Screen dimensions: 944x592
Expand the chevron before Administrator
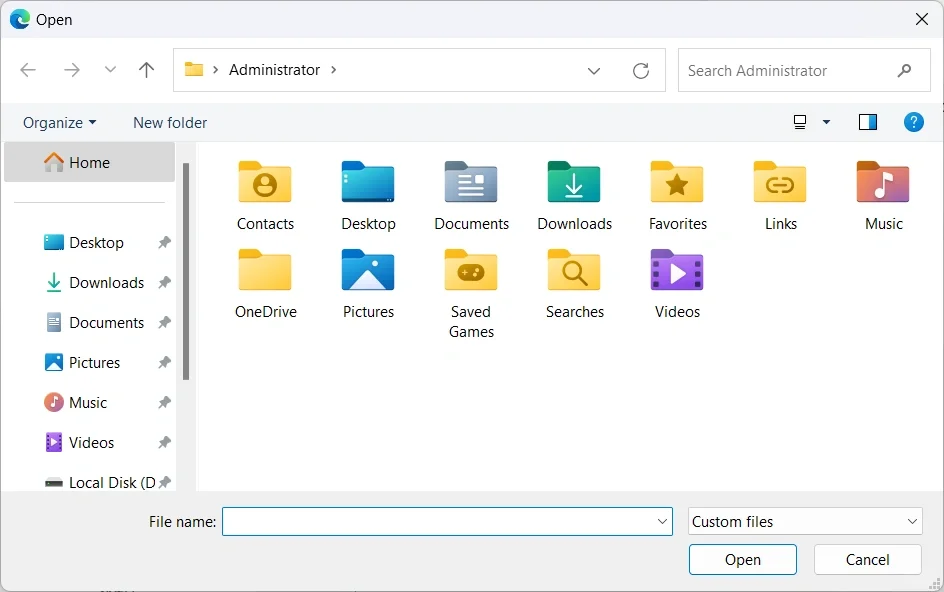[216, 70]
